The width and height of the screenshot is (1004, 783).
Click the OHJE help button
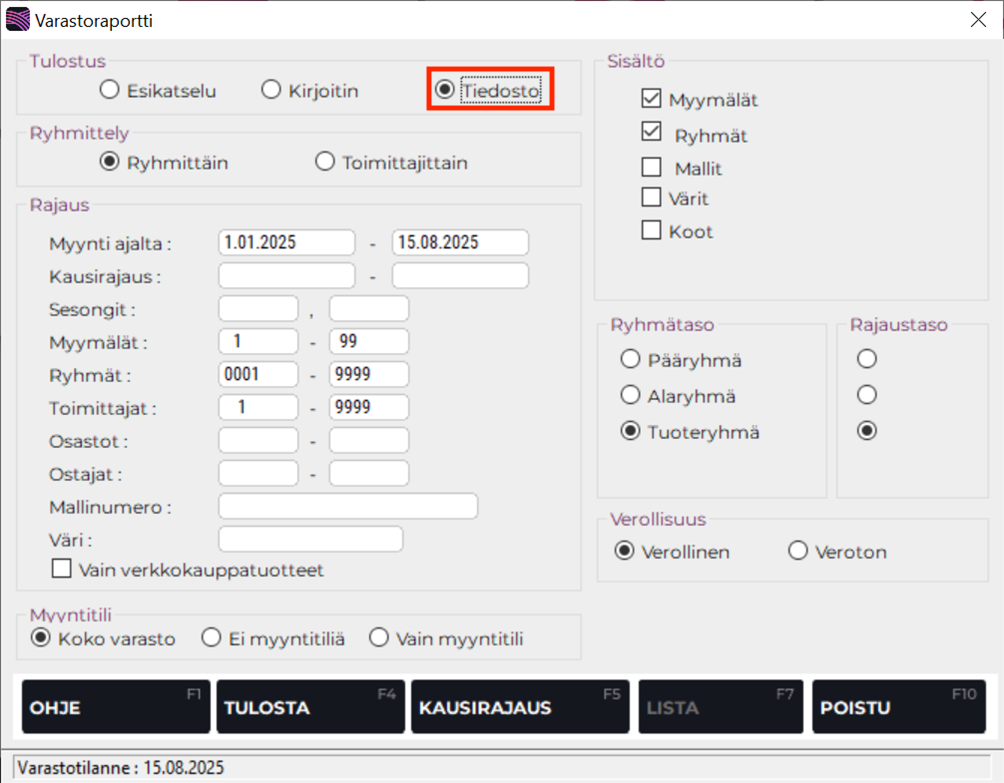tap(114, 706)
